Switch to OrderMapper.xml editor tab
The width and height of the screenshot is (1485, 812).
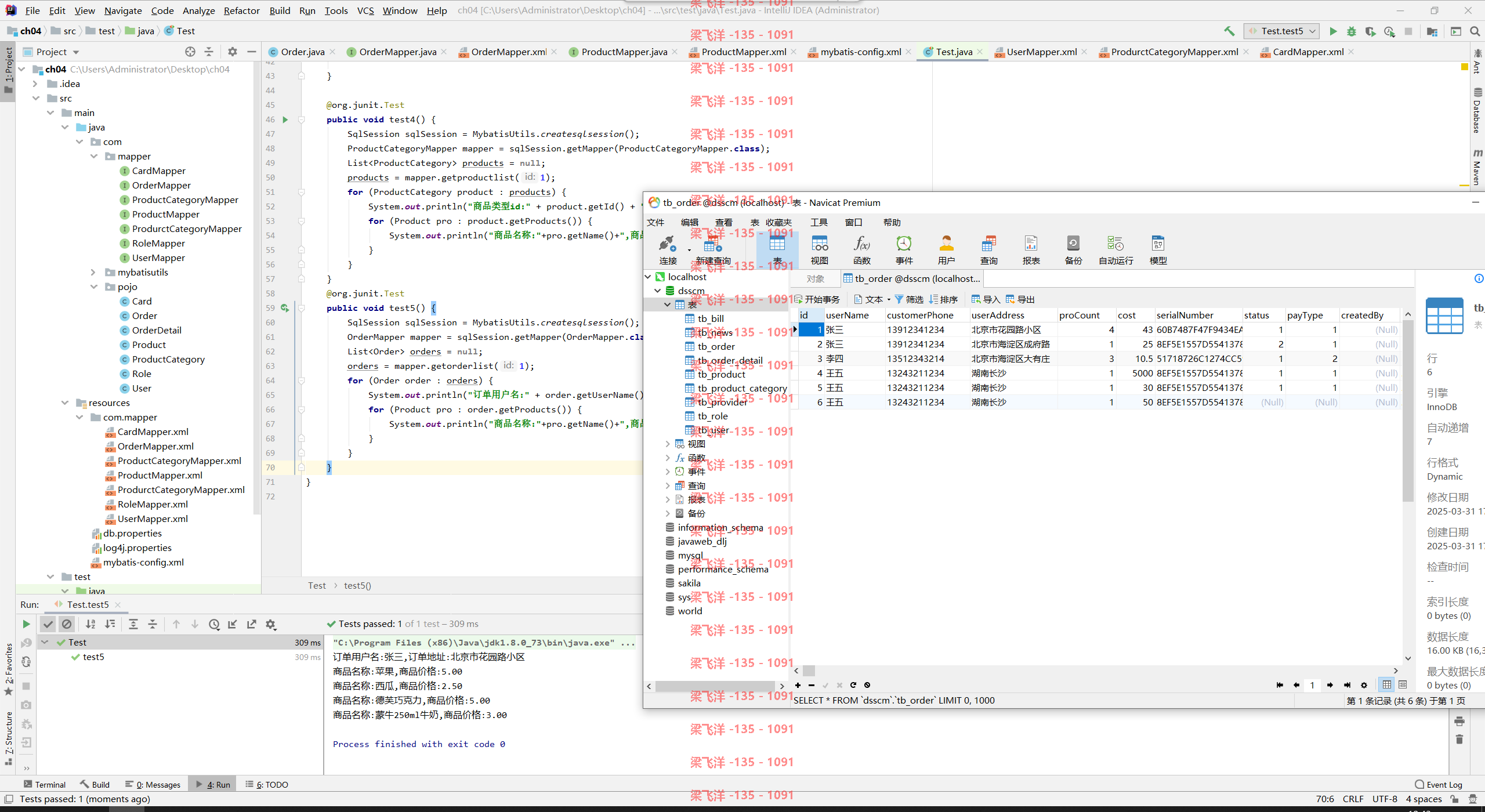[x=508, y=52]
